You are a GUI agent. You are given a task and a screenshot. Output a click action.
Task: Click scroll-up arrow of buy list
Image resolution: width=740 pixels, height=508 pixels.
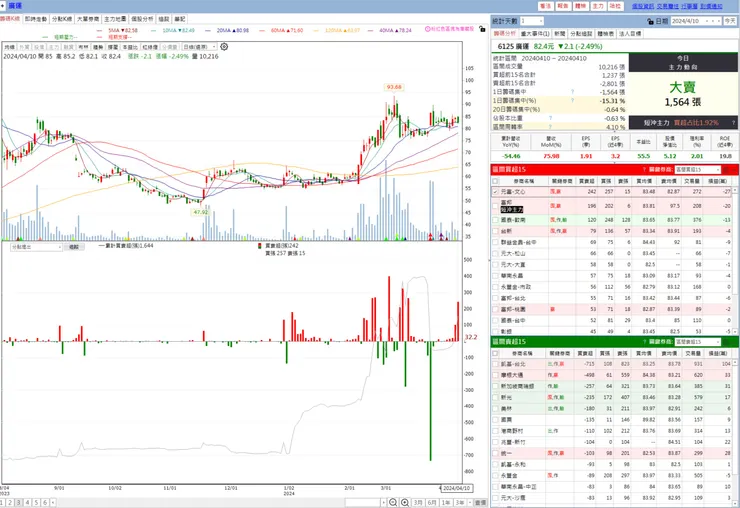click(735, 190)
